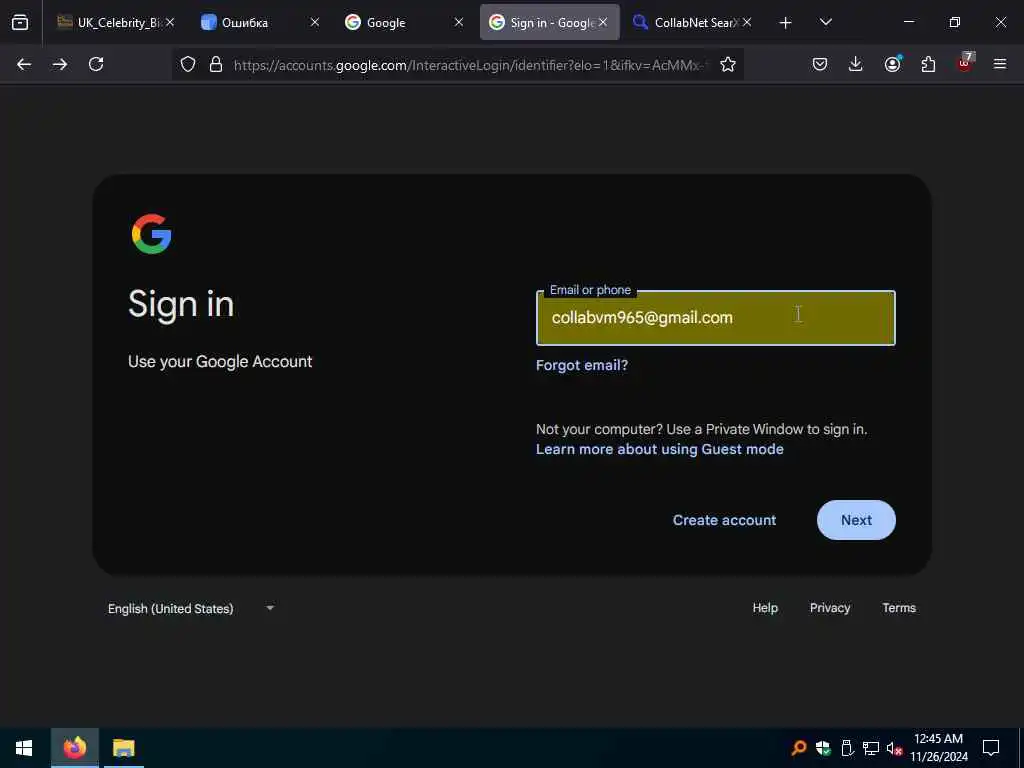
Task: Bookmark this page with the star
Action: [728, 64]
